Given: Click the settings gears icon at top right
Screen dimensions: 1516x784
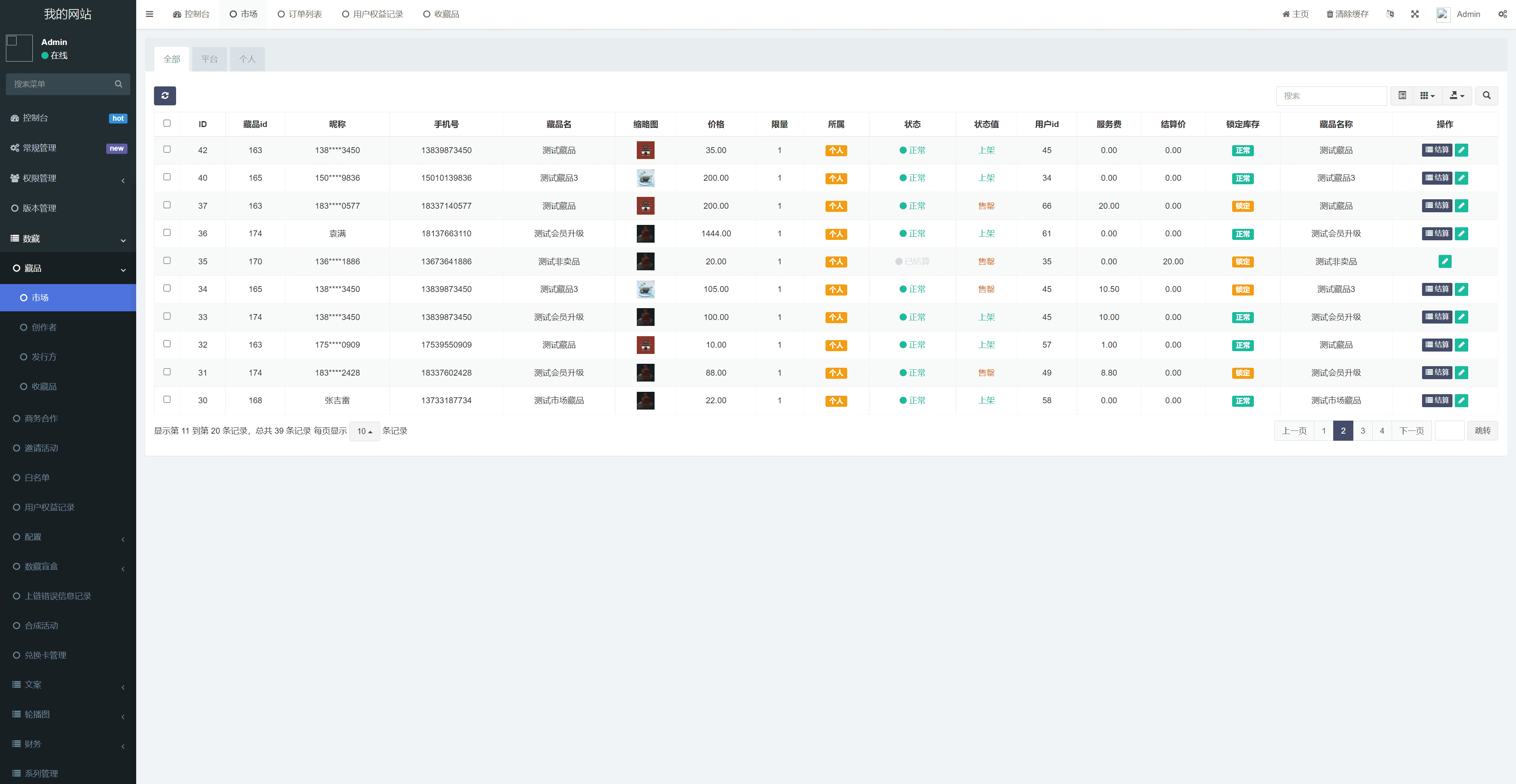Looking at the screenshot, I should (x=1502, y=14).
